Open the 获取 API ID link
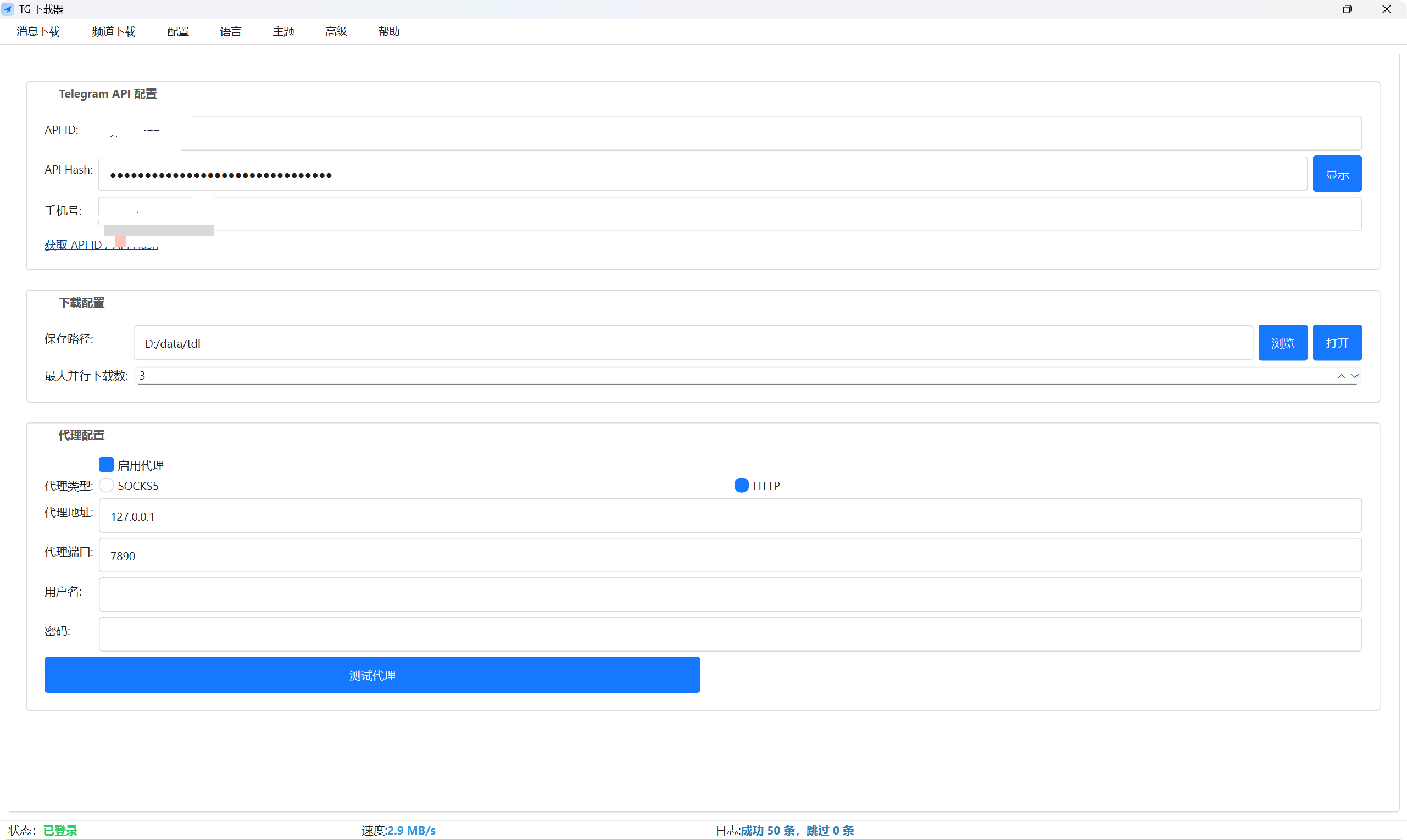Viewport: 1407px width, 840px height. [x=74, y=245]
